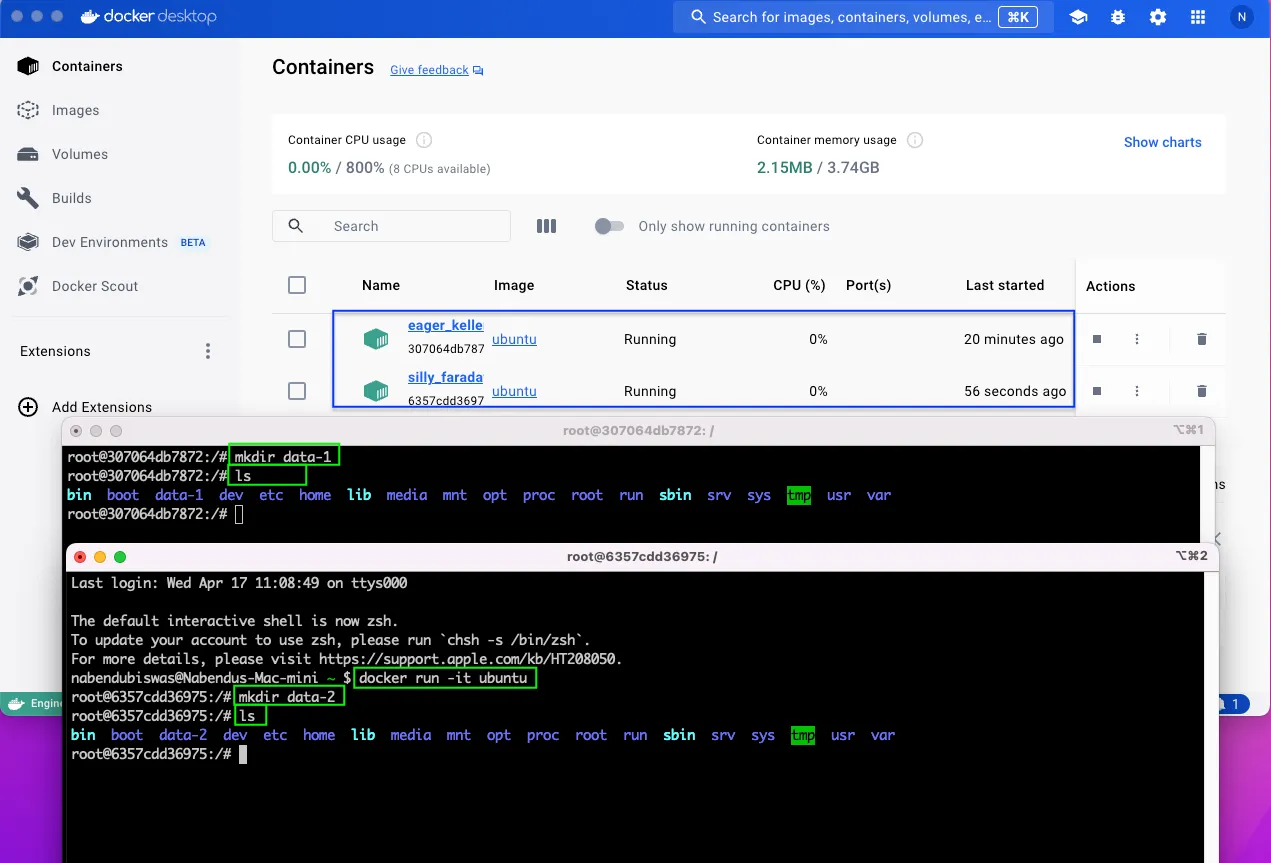The image size is (1271, 863).
Task: Tick the select-all checkbox in table header
Action: coord(297,285)
